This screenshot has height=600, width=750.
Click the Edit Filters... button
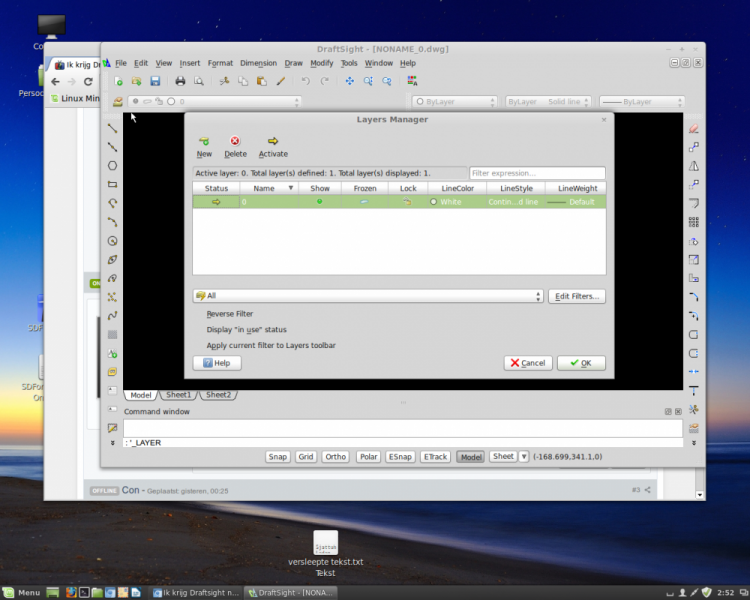pyautogui.click(x=577, y=296)
